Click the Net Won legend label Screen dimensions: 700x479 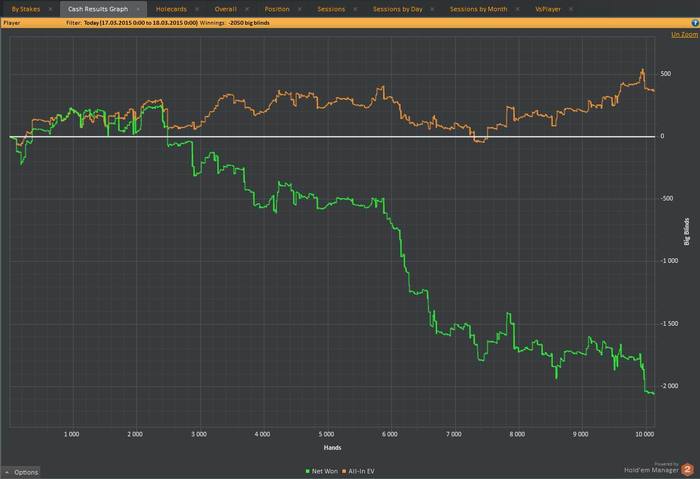pos(325,471)
